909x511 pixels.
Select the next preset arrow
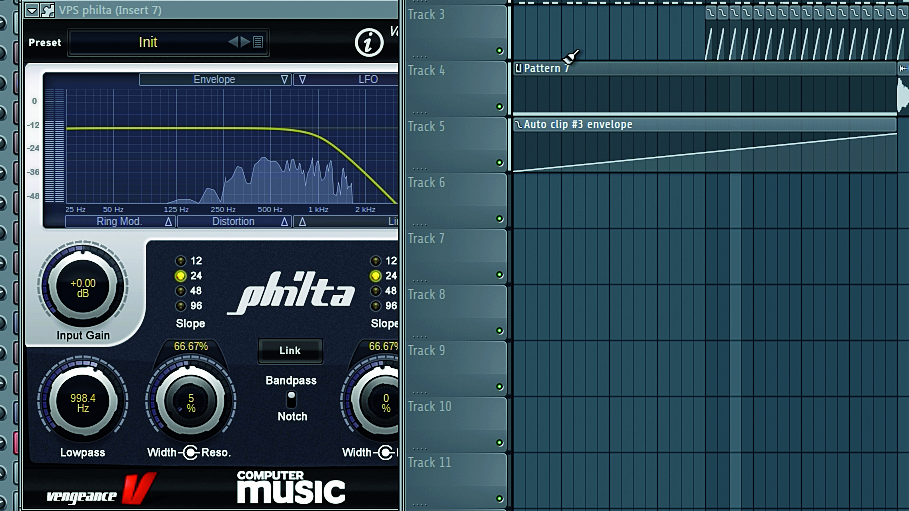[x=245, y=42]
